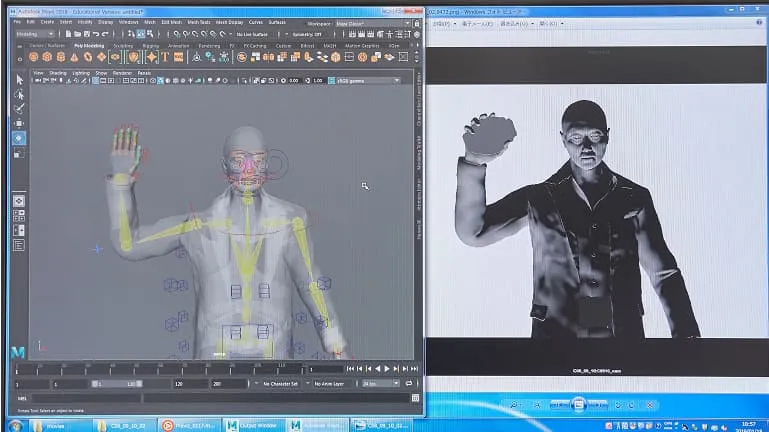Open the Create menu in Maya
Viewport: 769px width, 432px height.
47,22
